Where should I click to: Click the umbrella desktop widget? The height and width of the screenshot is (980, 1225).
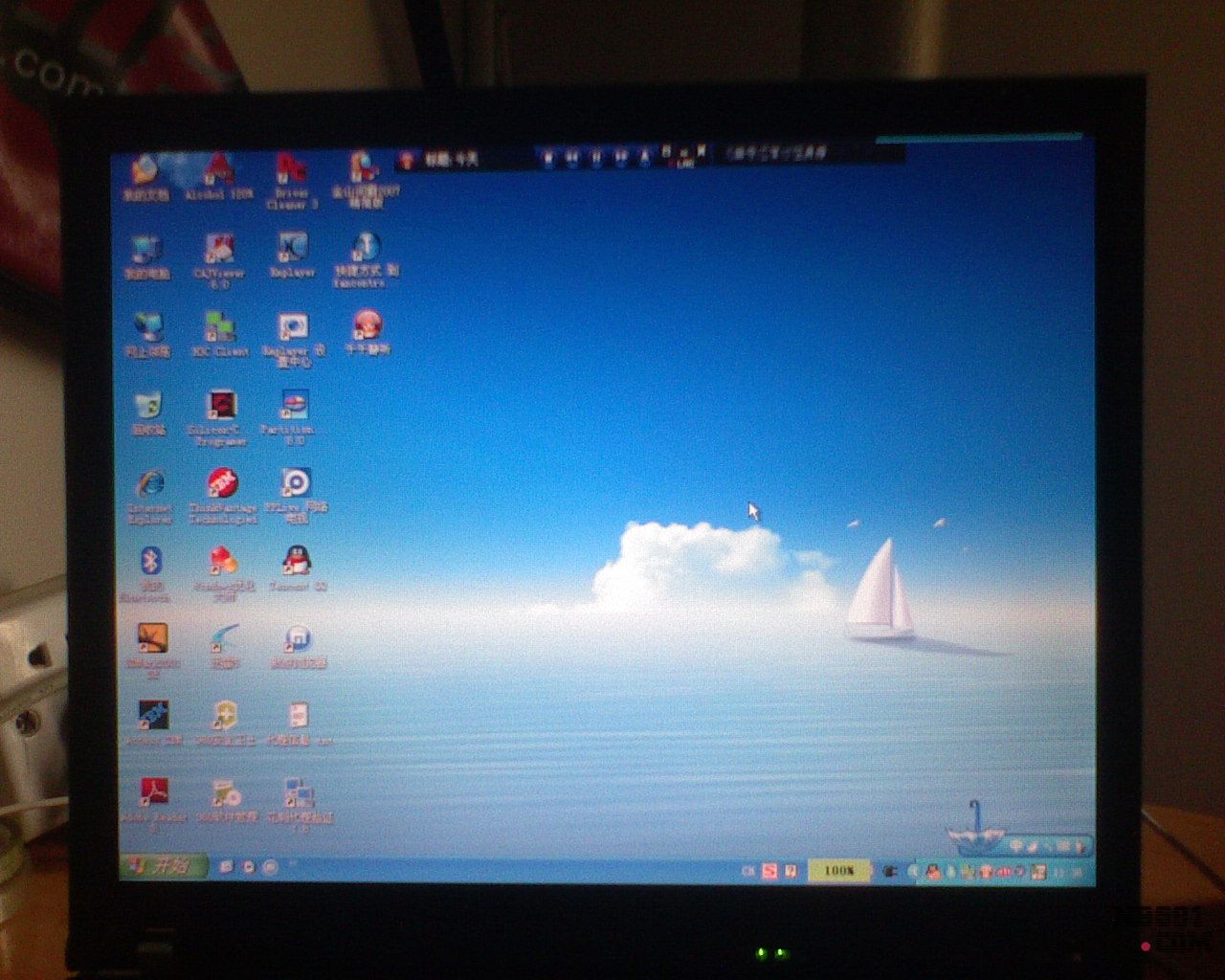tap(974, 829)
